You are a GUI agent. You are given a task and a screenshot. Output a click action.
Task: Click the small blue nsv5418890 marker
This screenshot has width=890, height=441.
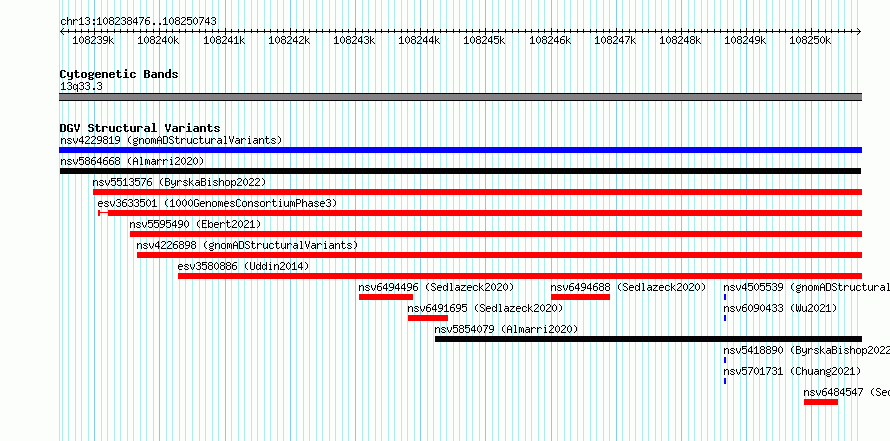725,360
